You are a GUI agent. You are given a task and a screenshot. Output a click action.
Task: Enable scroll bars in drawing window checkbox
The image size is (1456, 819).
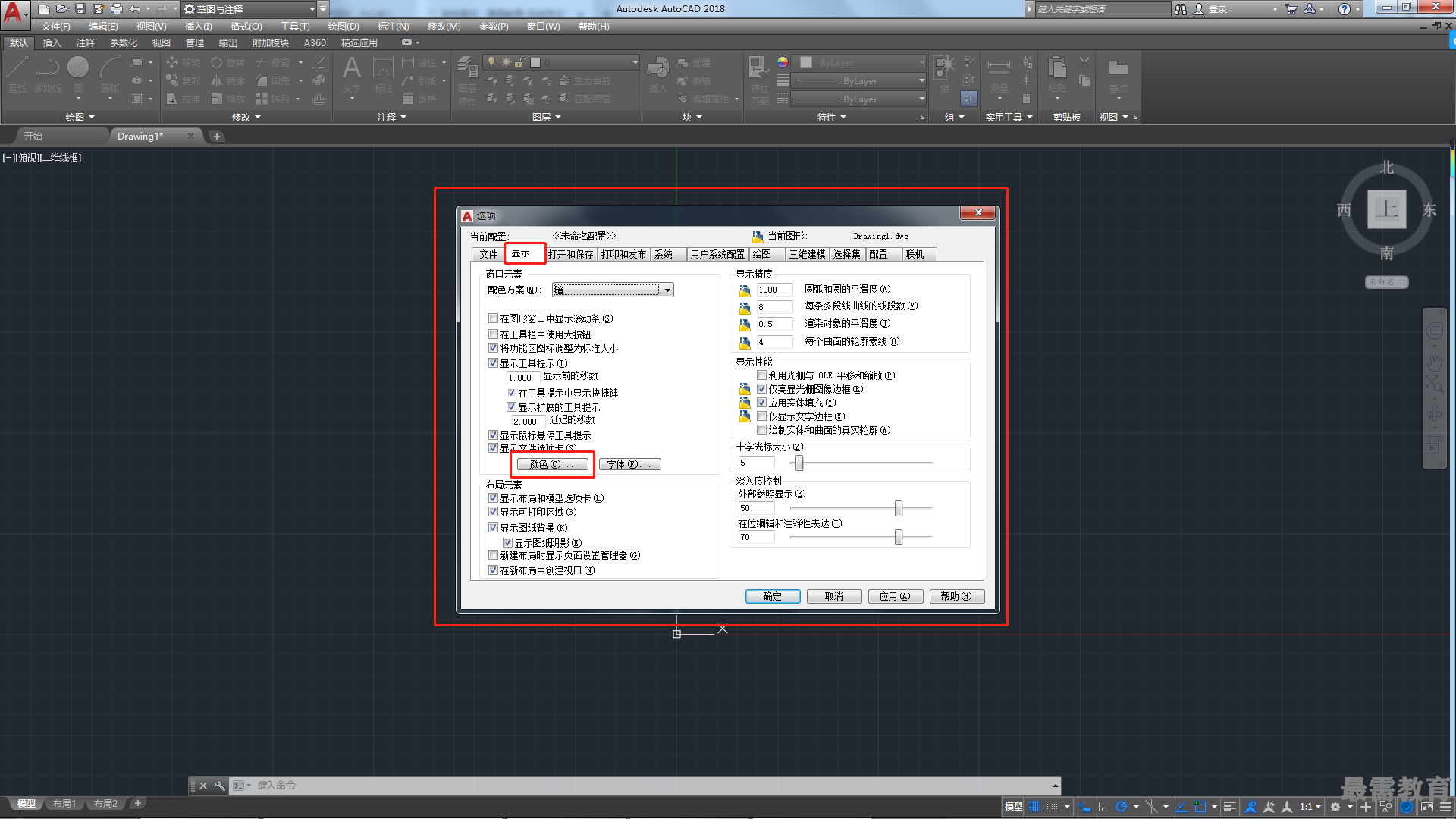point(494,318)
